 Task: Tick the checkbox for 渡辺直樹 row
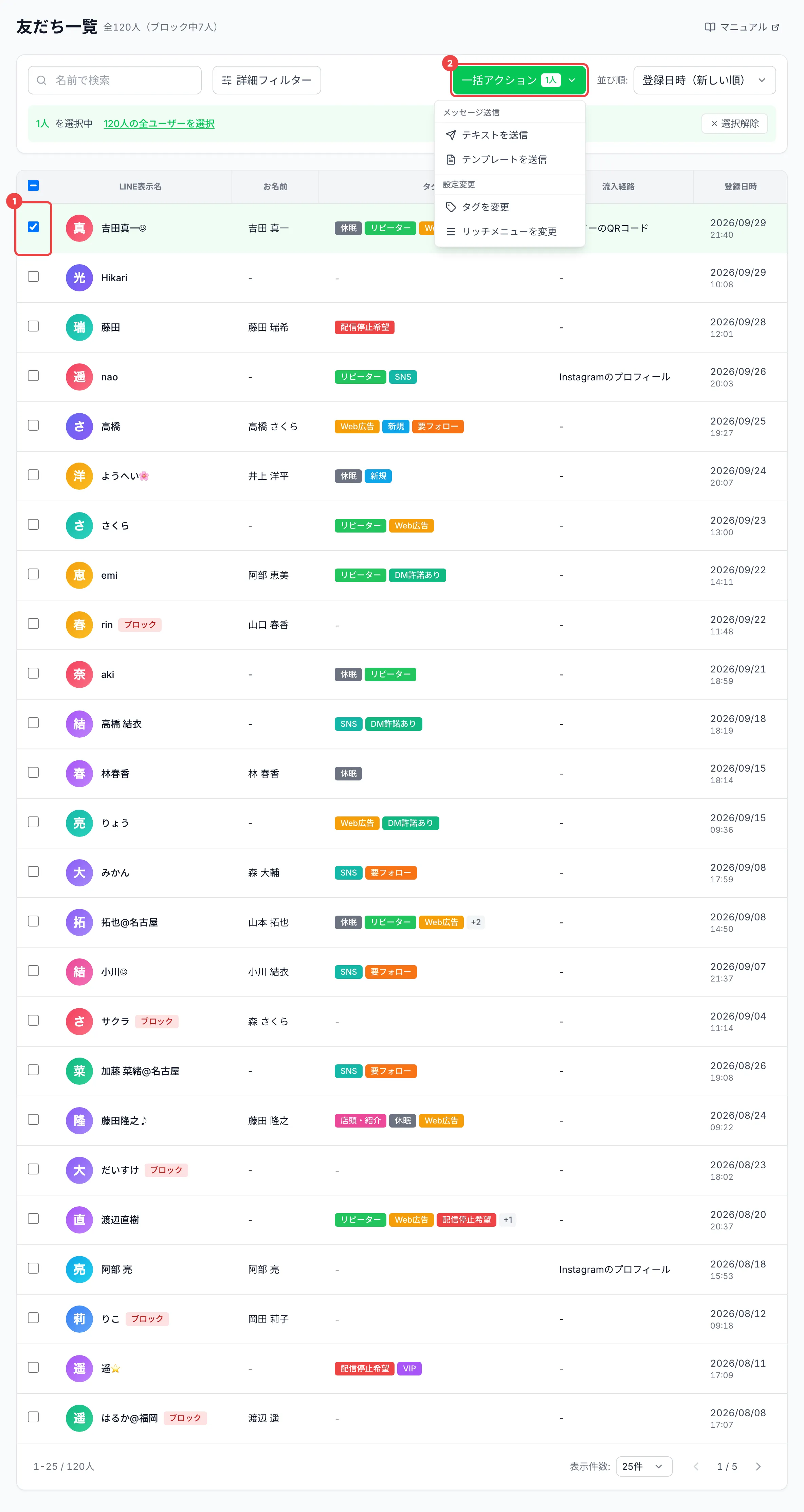coord(34,1219)
